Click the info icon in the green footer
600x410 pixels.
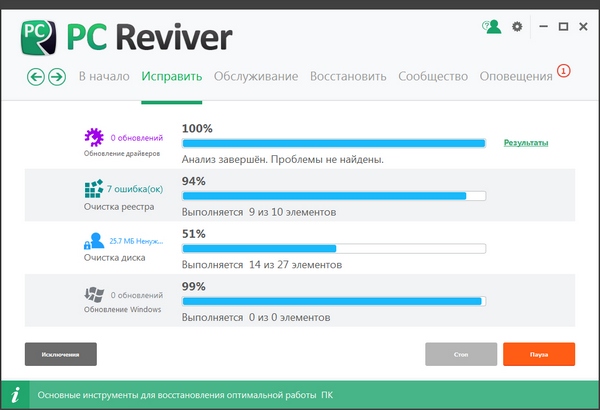pyautogui.click(x=15, y=395)
